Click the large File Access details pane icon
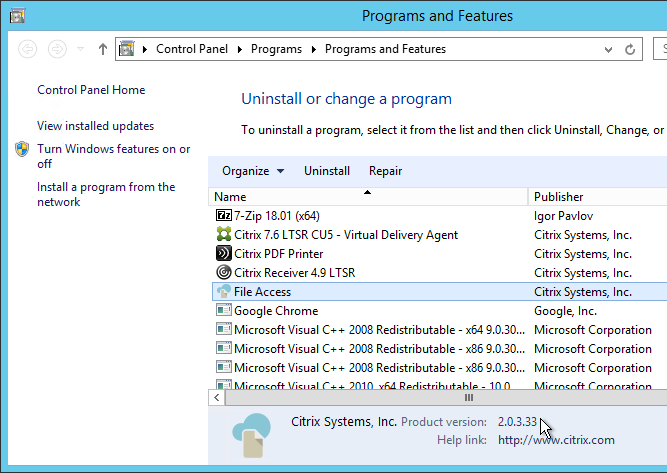The image size is (667, 473). 252,435
